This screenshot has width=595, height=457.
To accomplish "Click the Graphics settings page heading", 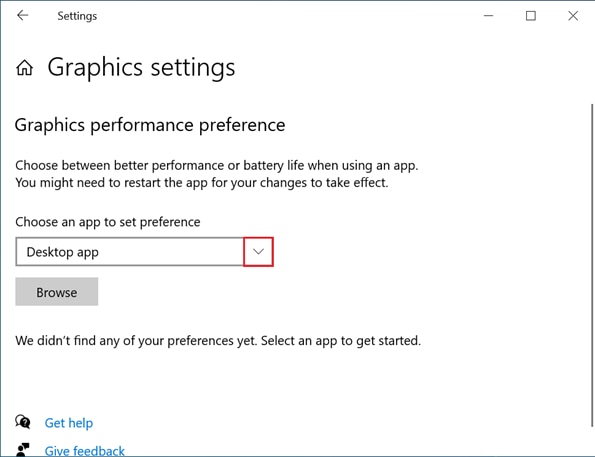I will click(x=141, y=68).
